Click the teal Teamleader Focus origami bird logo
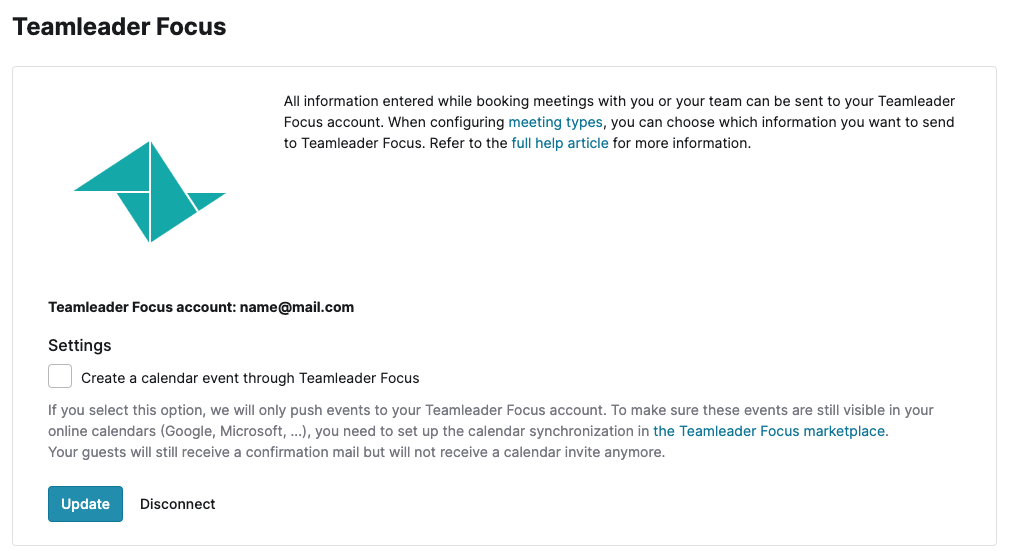 tap(150, 192)
